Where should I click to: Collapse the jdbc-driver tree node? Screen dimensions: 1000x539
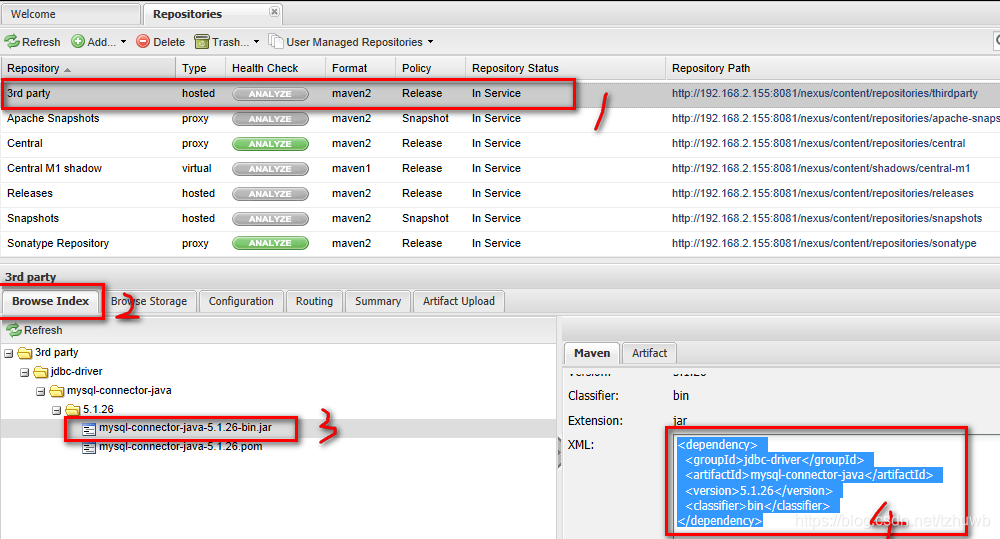click(x=24, y=372)
